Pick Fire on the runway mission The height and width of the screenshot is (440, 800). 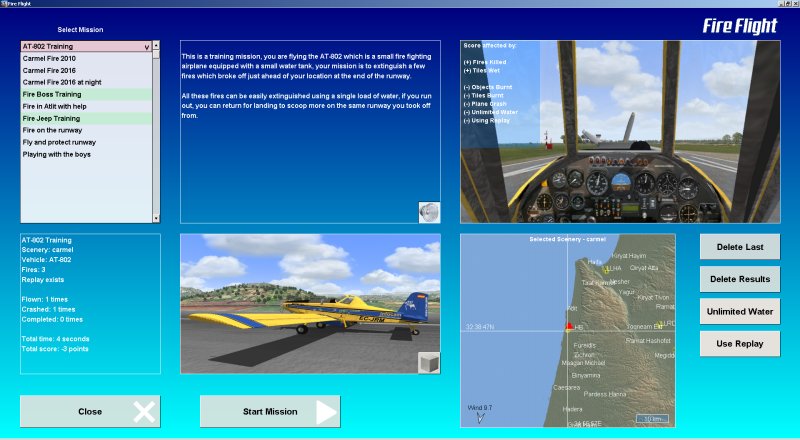click(x=86, y=130)
